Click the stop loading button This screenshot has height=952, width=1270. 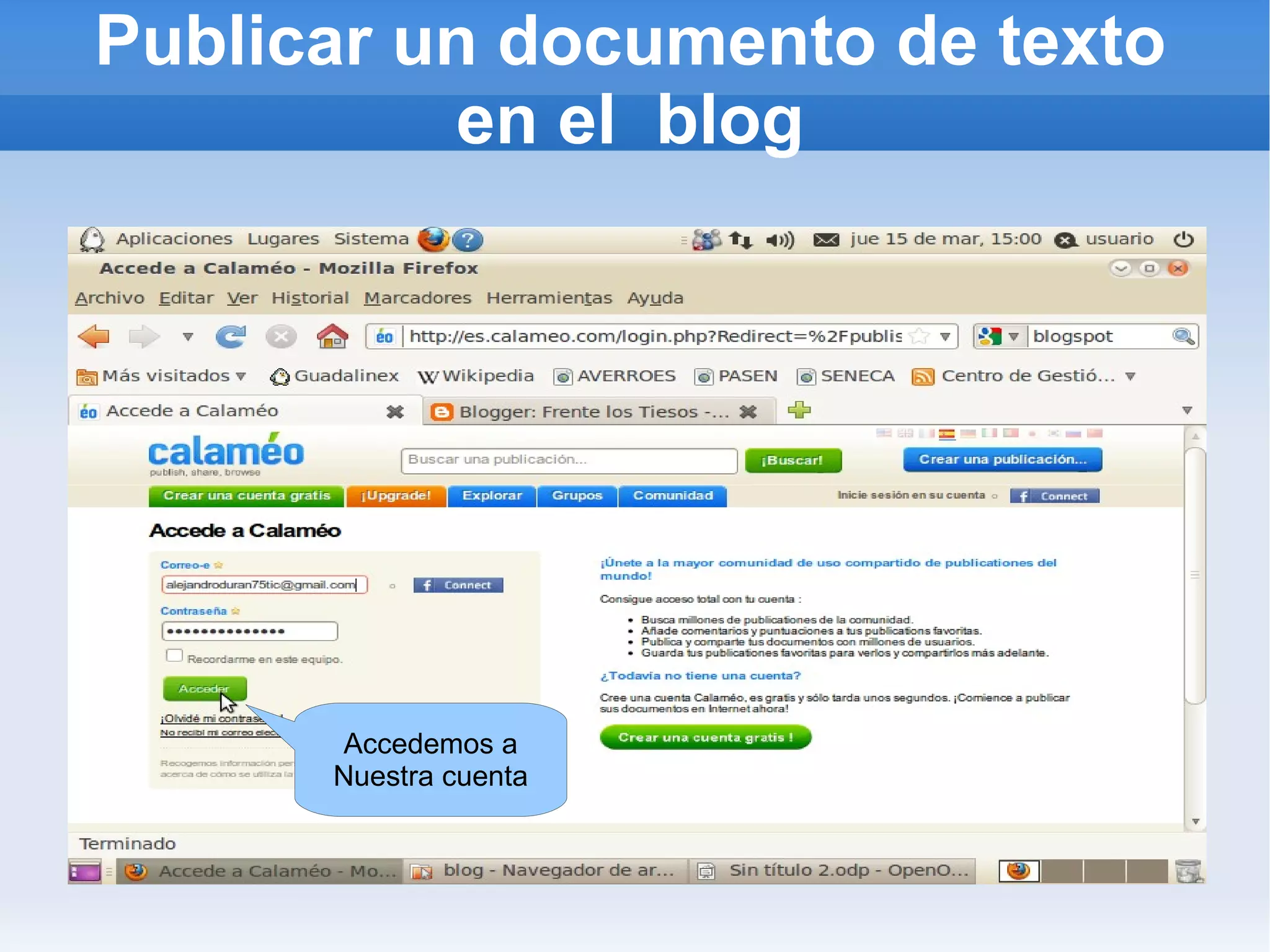(281, 337)
